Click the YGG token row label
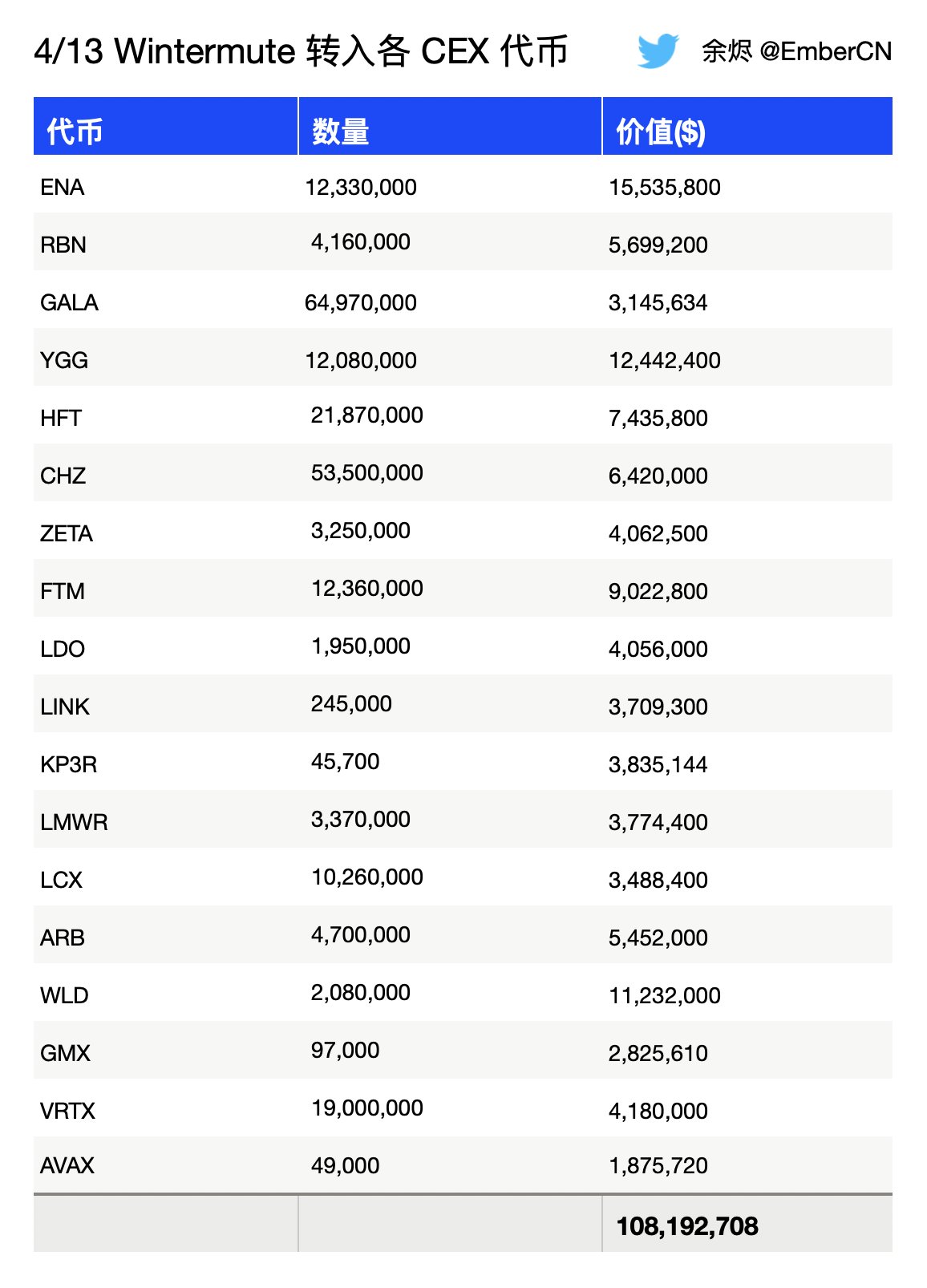 64,361
